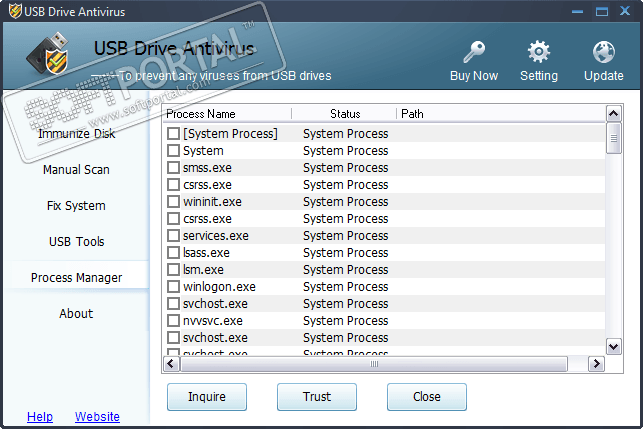Sort by the Process Name column header
Screen dimensions: 643x429
[228, 114]
